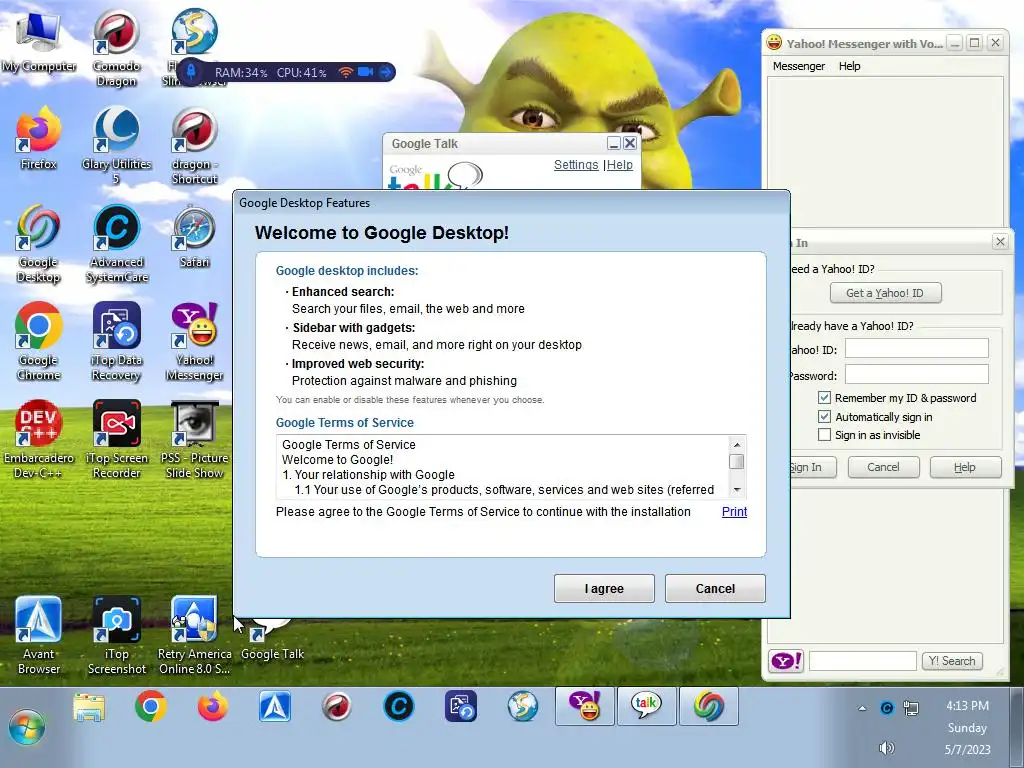
Task: Focus the Yahoo Password input field
Action: pos(917,374)
